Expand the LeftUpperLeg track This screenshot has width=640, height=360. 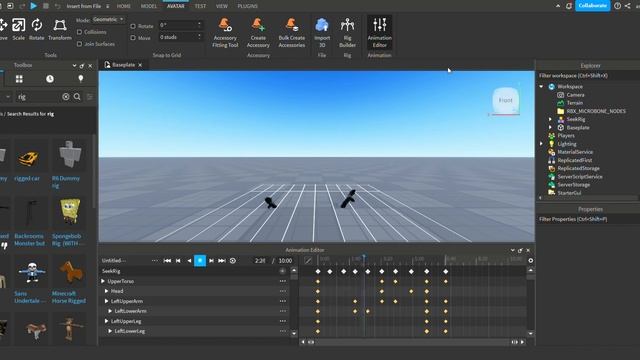click(107, 321)
